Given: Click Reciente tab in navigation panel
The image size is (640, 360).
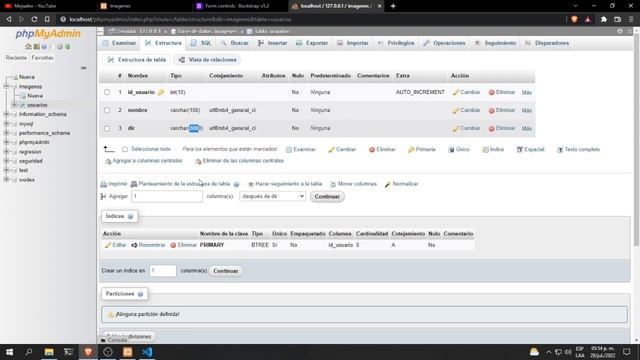Looking at the screenshot, I should 16,58.
